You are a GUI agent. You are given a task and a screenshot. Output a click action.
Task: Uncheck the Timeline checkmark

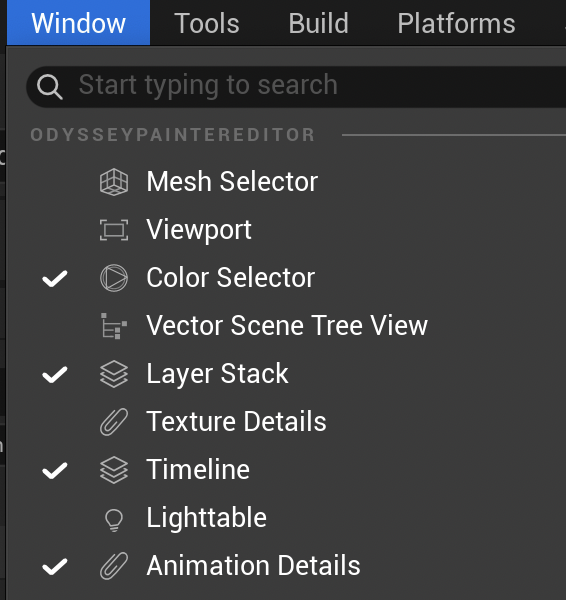click(x=55, y=471)
